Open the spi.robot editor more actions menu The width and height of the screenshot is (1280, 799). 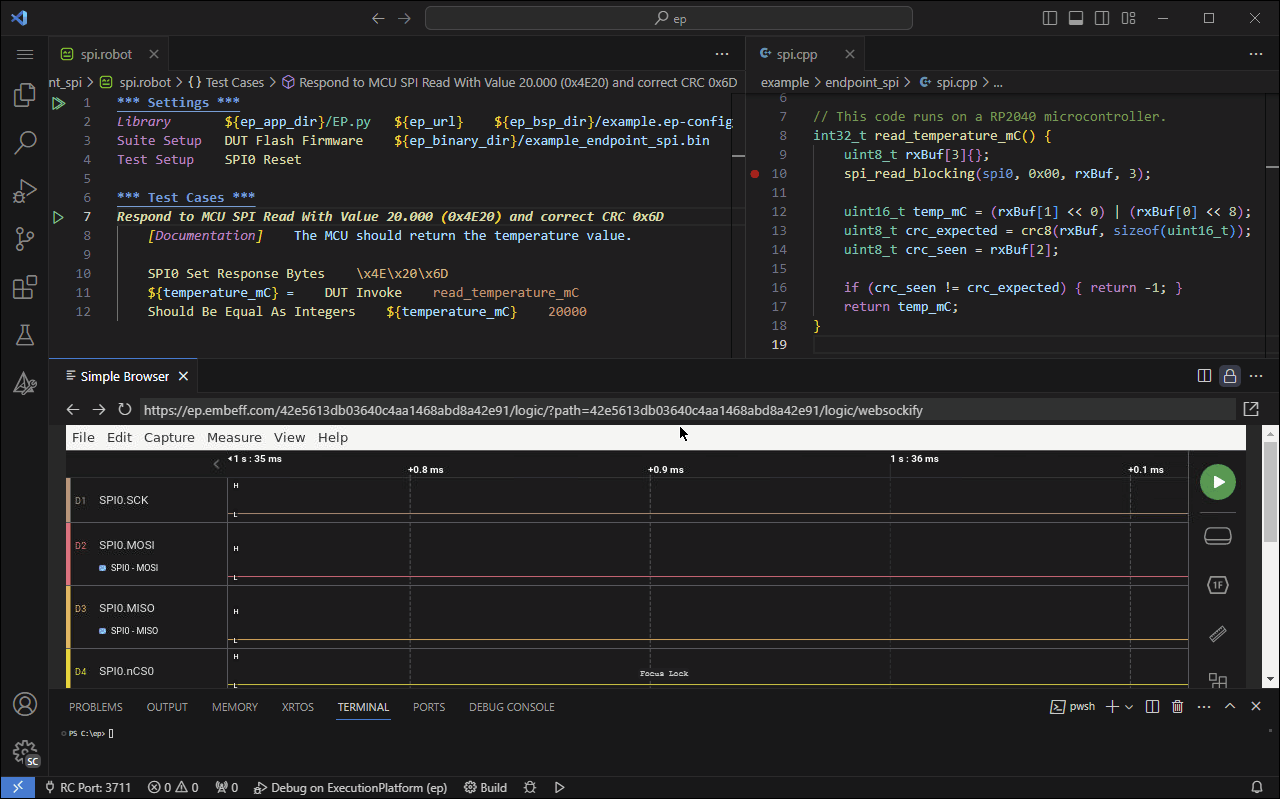722,55
